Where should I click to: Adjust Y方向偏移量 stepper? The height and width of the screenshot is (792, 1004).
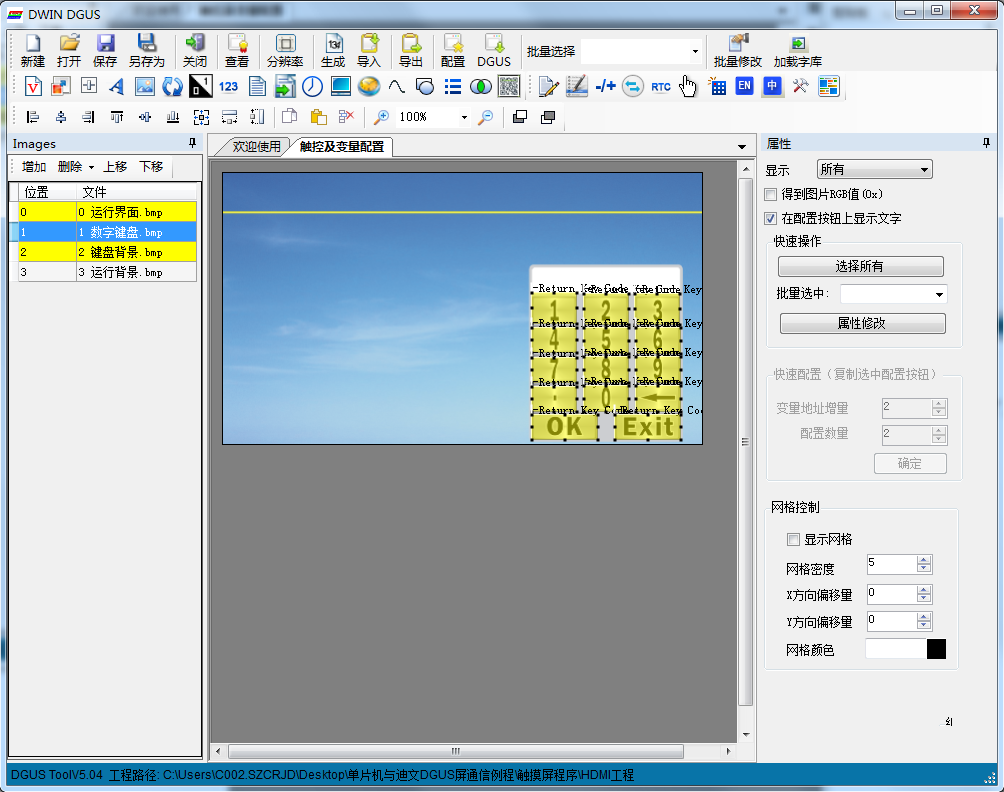pyautogui.click(x=923, y=621)
